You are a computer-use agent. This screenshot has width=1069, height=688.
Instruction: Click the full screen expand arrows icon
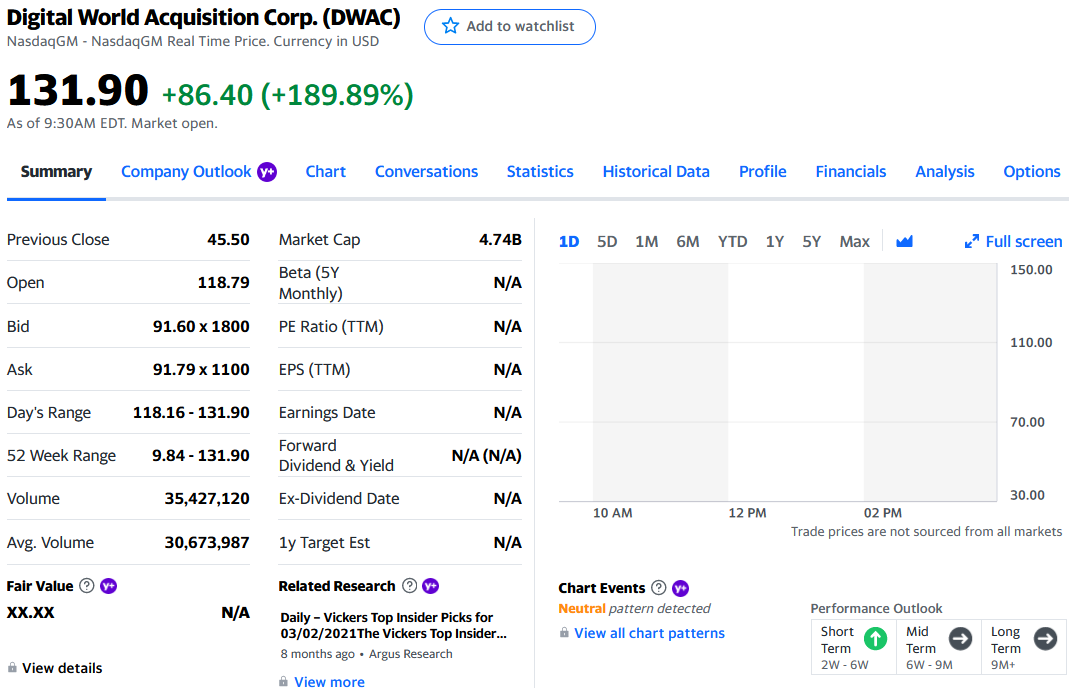(972, 241)
